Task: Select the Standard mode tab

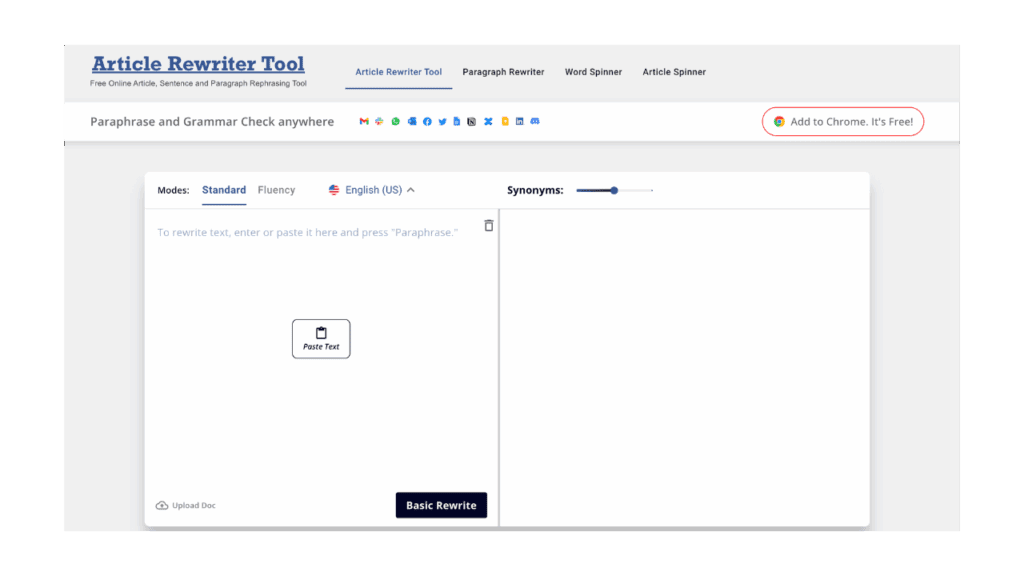Action: 224,190
